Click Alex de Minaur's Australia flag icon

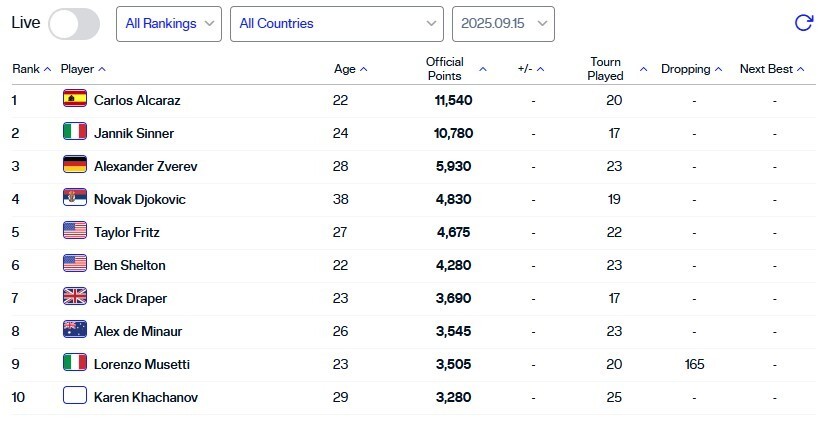pos(75,330)
